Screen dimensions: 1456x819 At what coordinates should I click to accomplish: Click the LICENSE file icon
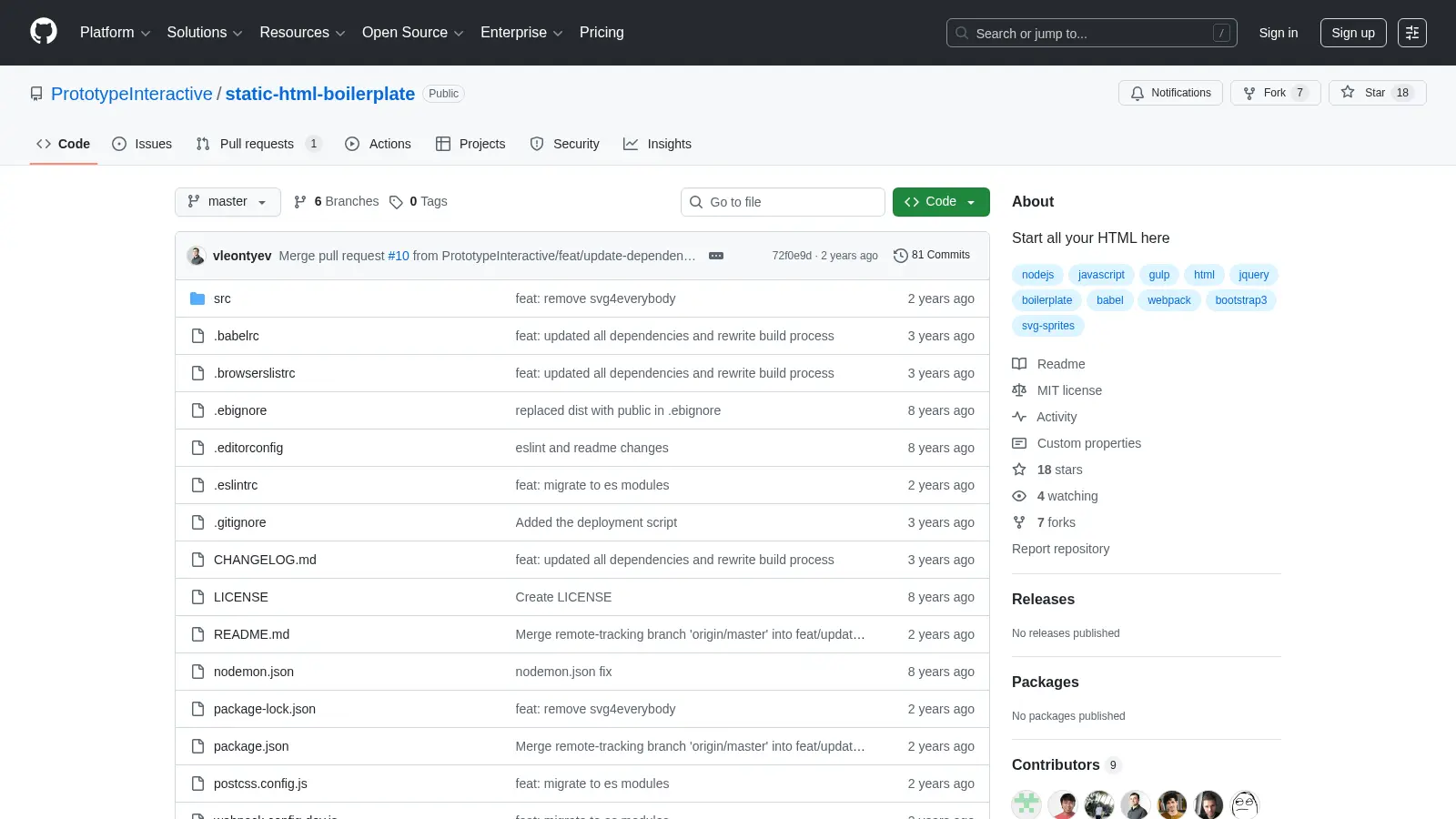(x=197, y=597)
